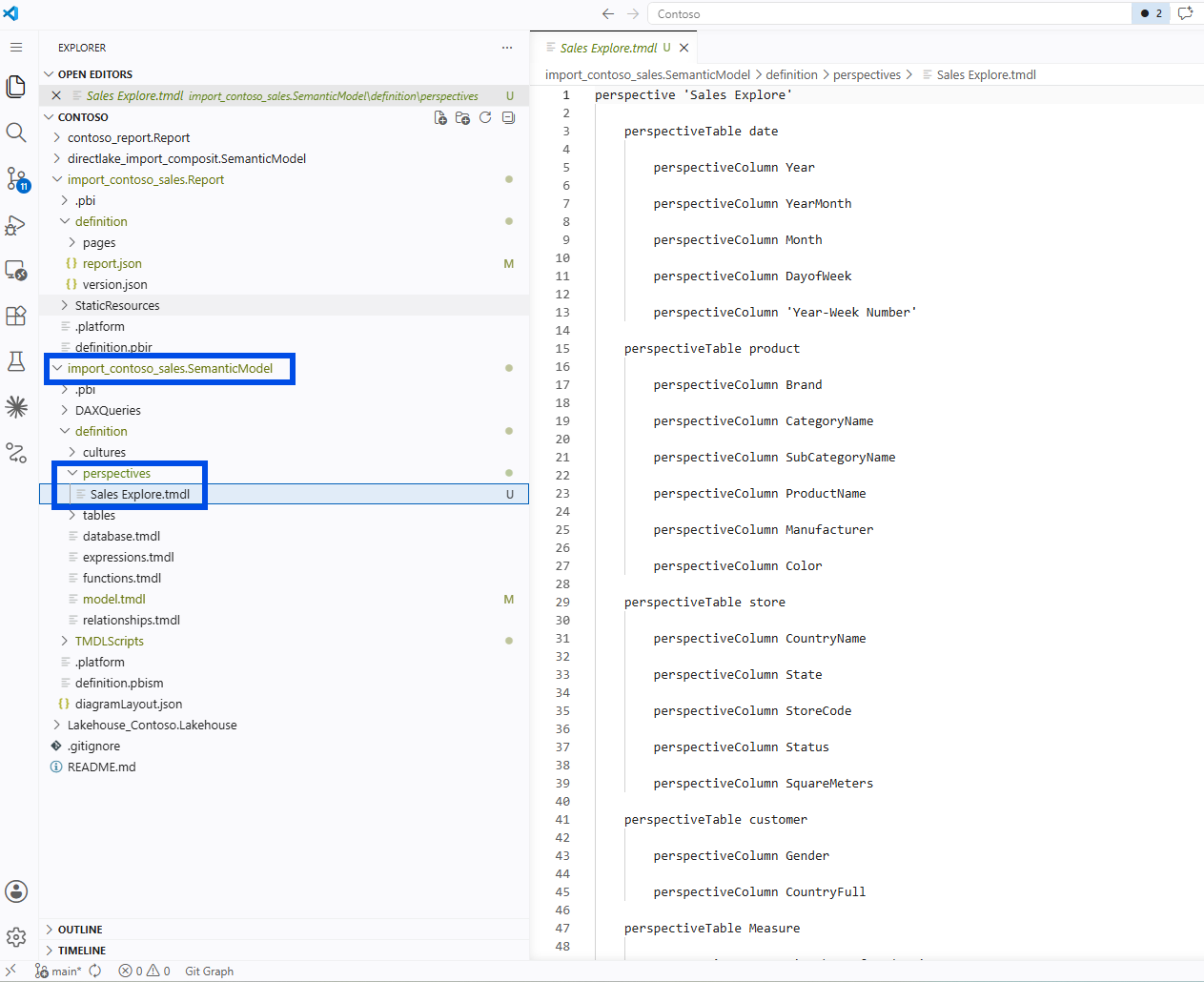Open the Explorer view in activity bar
The image size is (1204, 982).
point(16,86)
